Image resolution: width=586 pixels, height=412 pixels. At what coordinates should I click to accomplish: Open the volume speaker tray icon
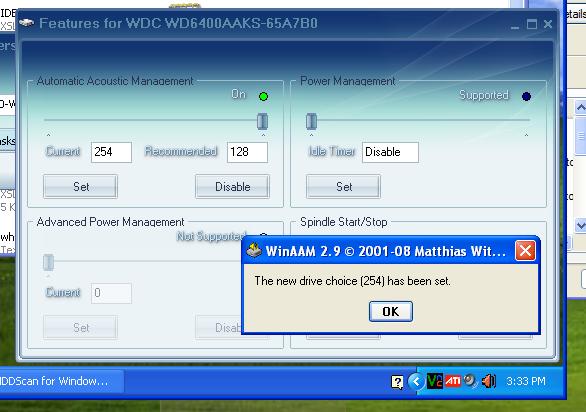[x=489, y=381]
